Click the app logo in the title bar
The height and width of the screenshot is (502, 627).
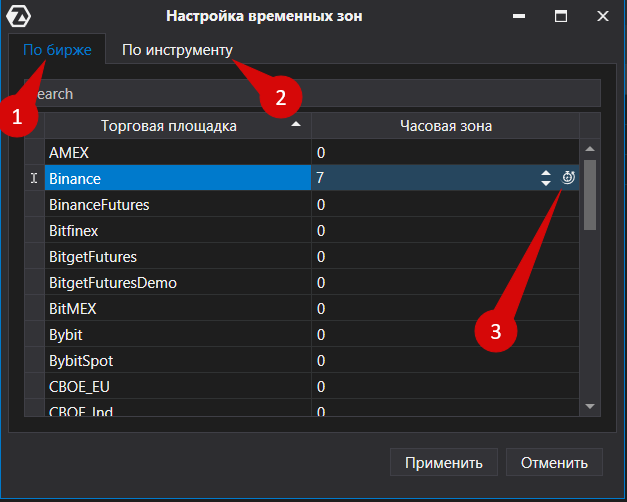[18, 16]
